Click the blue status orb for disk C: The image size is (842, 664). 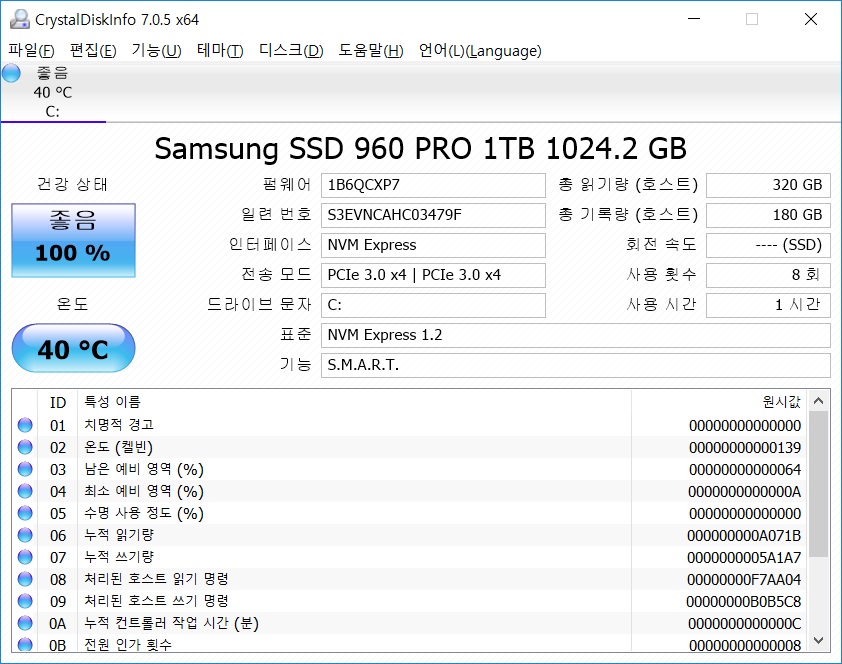pyautogui.click(x=11, y=73)
